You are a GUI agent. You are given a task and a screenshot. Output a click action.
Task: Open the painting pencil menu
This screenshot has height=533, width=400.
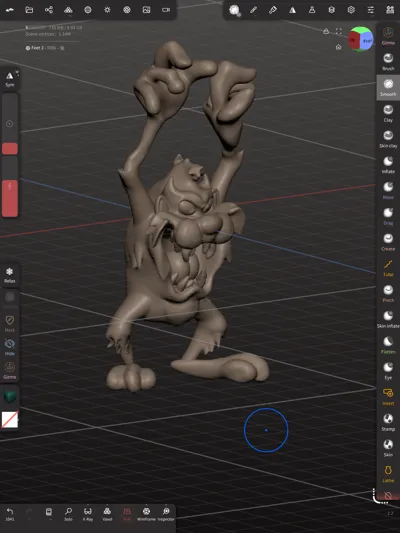[253, 10]
